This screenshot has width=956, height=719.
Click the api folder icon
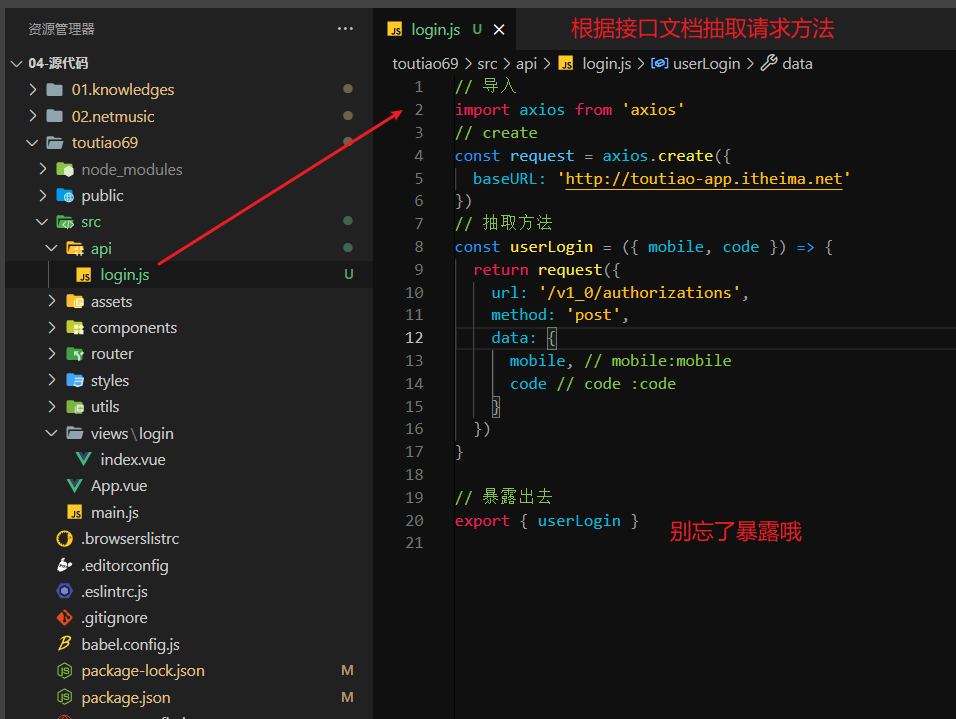(74, 248)
